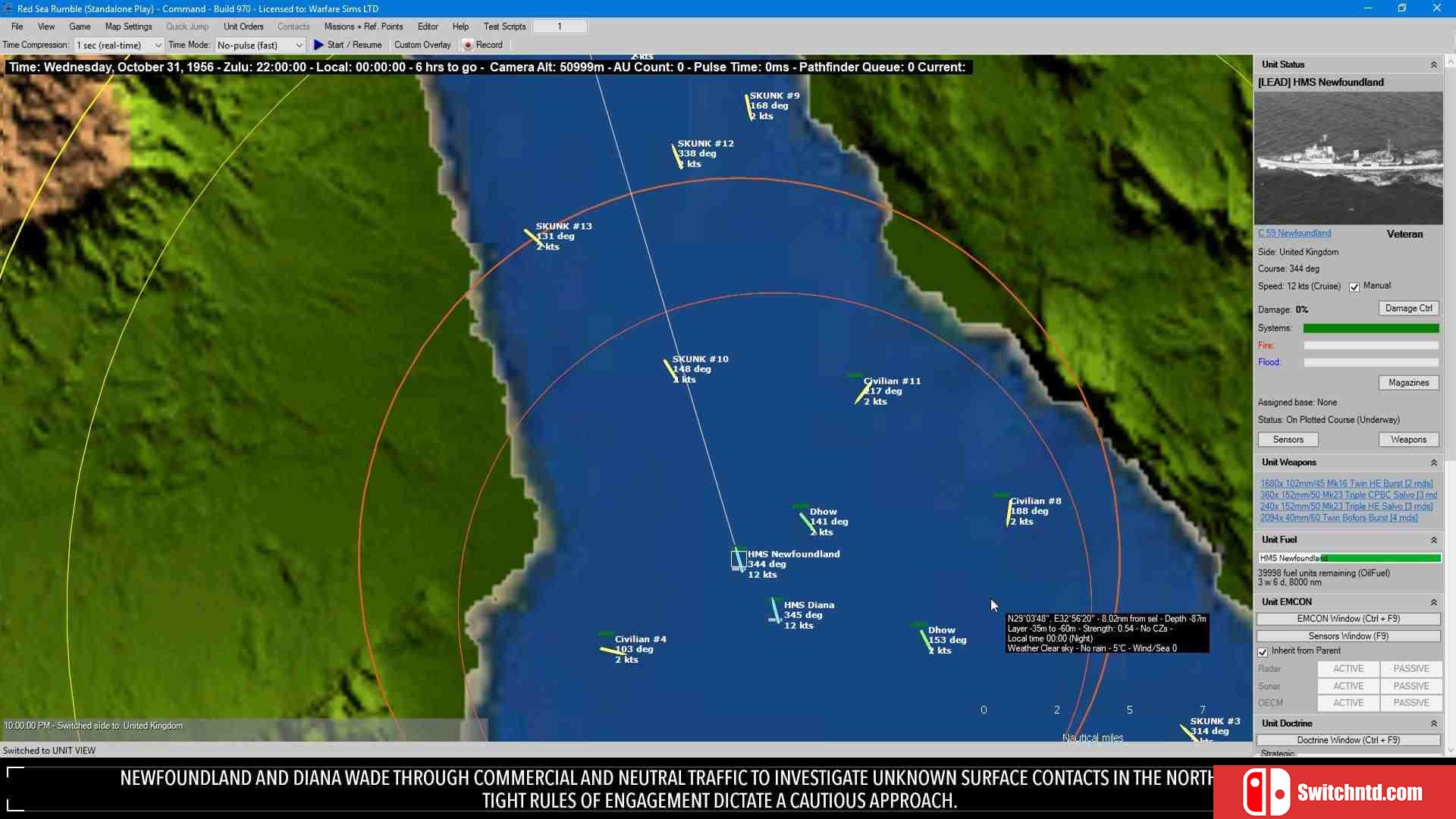The height and width of the screenshot is (819, 1456).
Task: Open the Damage Ctrl window
Action: pyautogui.click(x=1408, y=309)
